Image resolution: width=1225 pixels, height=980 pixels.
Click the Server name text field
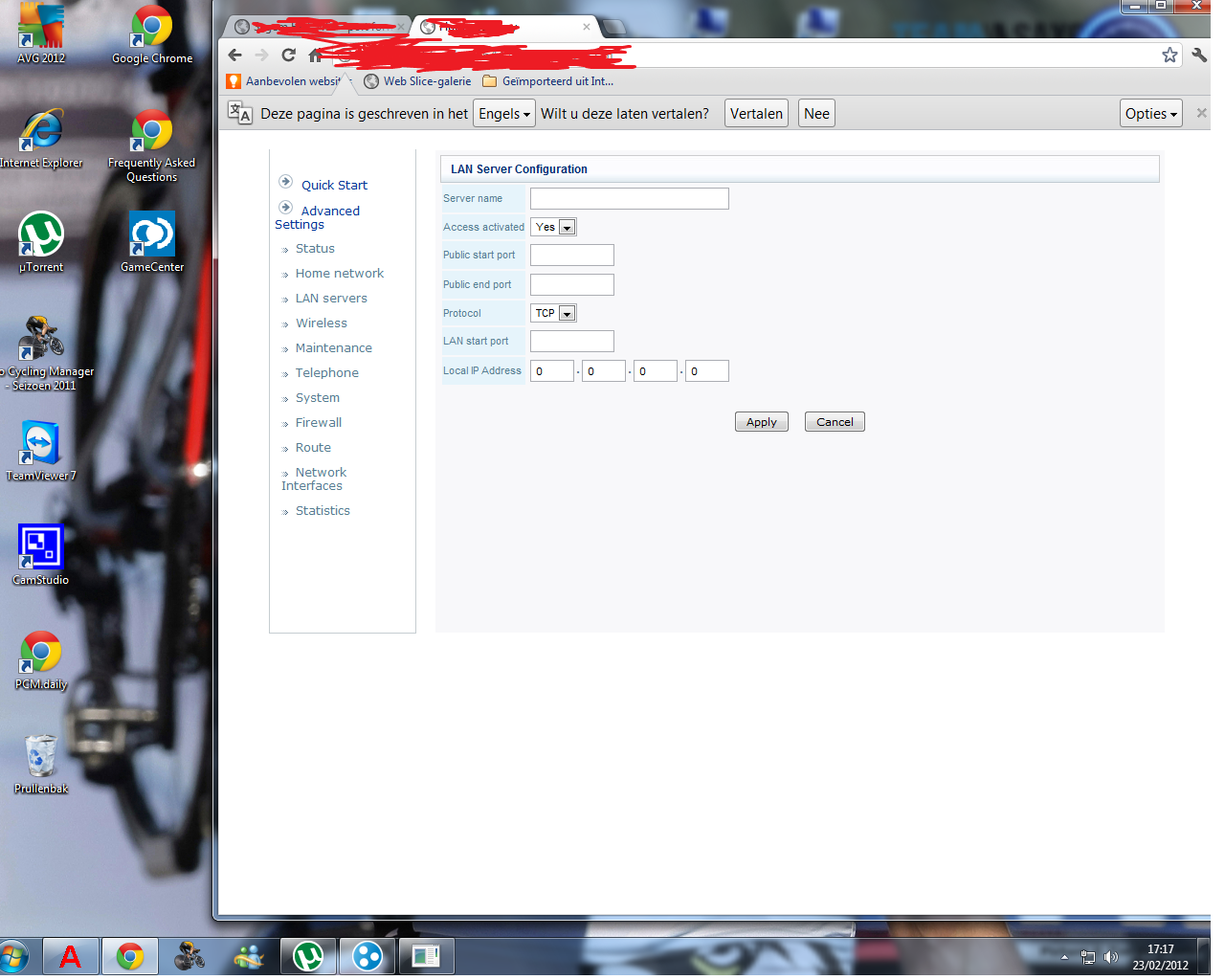click(x=629, y=199)
